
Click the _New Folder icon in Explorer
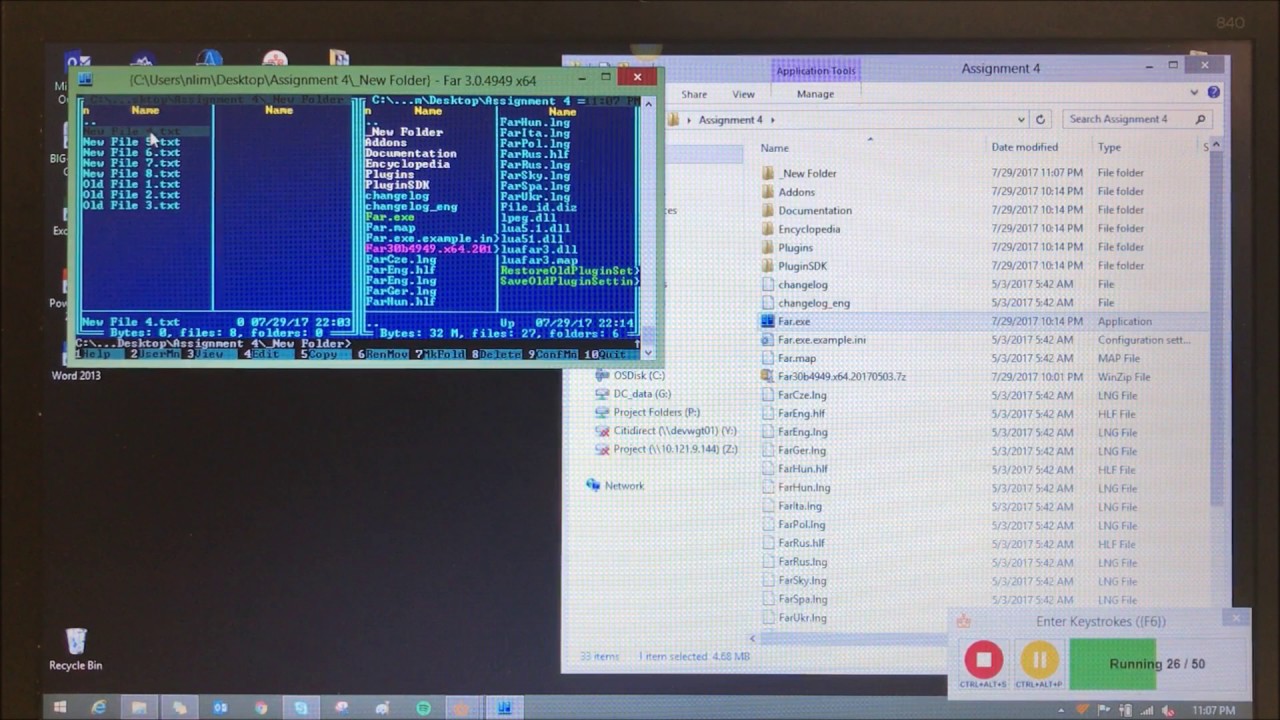[x=768, y=173]
